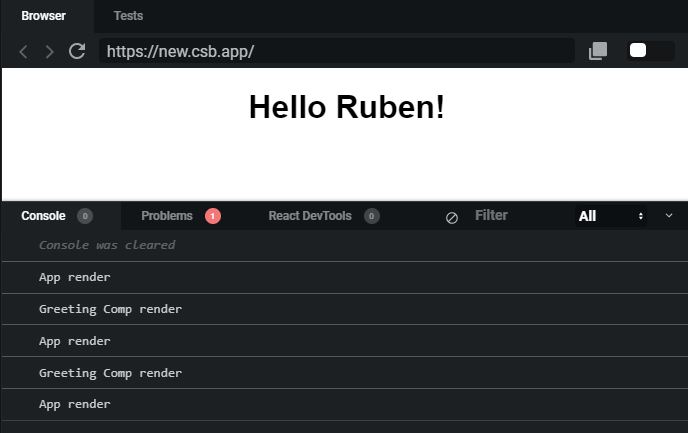Clear the console with the circle-slash icon
The image size is (688, 433).
tap(452, 218)
